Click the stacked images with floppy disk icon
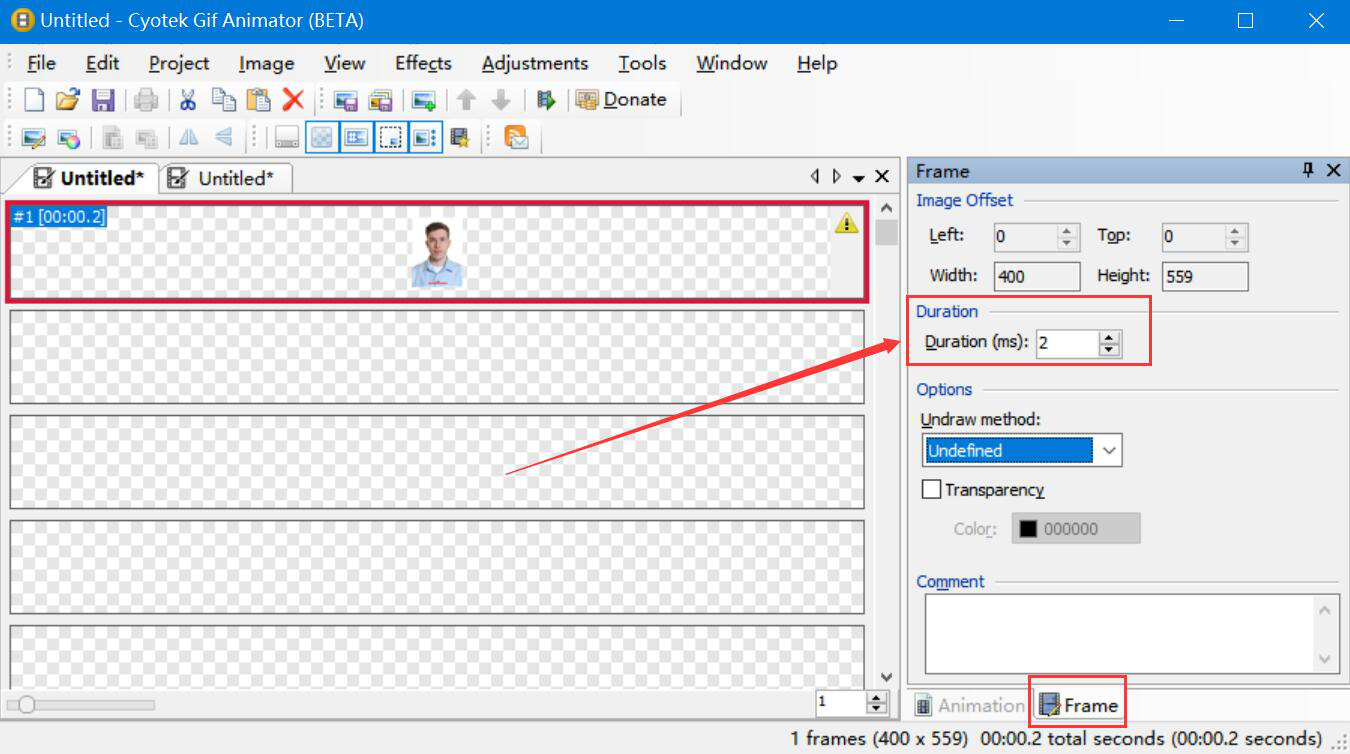Image resolution: width=1350 pixels, height=754 pixels. pyautogui.click(x=380, y=100)
